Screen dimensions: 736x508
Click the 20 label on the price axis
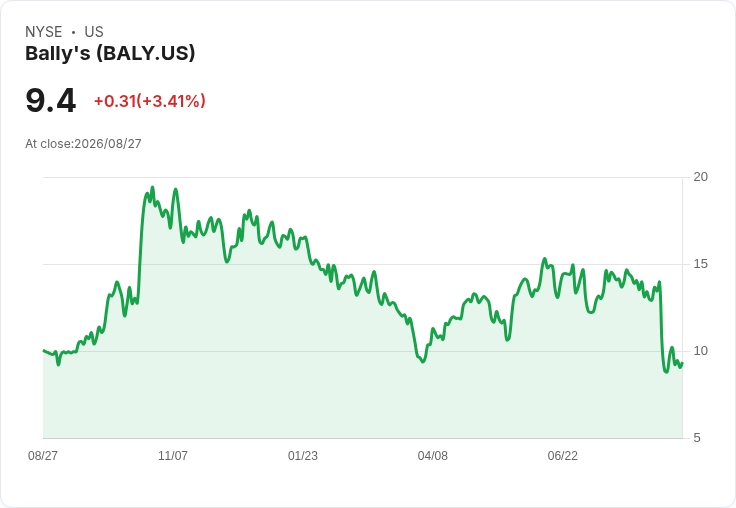[x=700, y=177]
